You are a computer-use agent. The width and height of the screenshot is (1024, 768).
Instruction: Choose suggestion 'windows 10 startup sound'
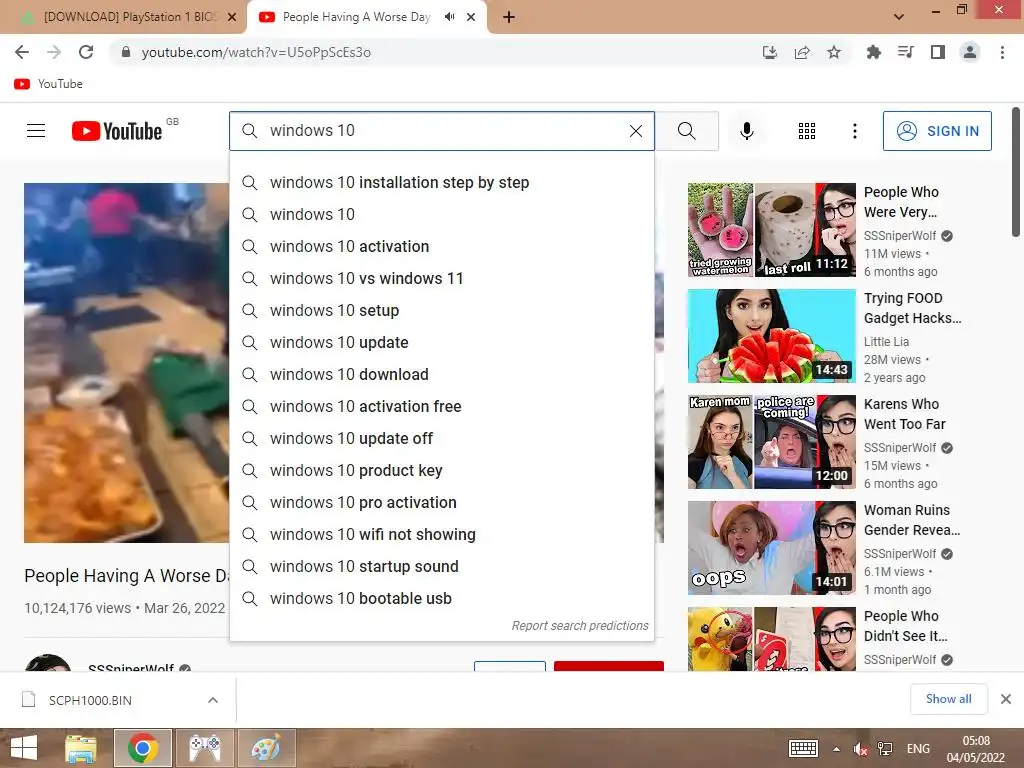[x=441, y=566]
